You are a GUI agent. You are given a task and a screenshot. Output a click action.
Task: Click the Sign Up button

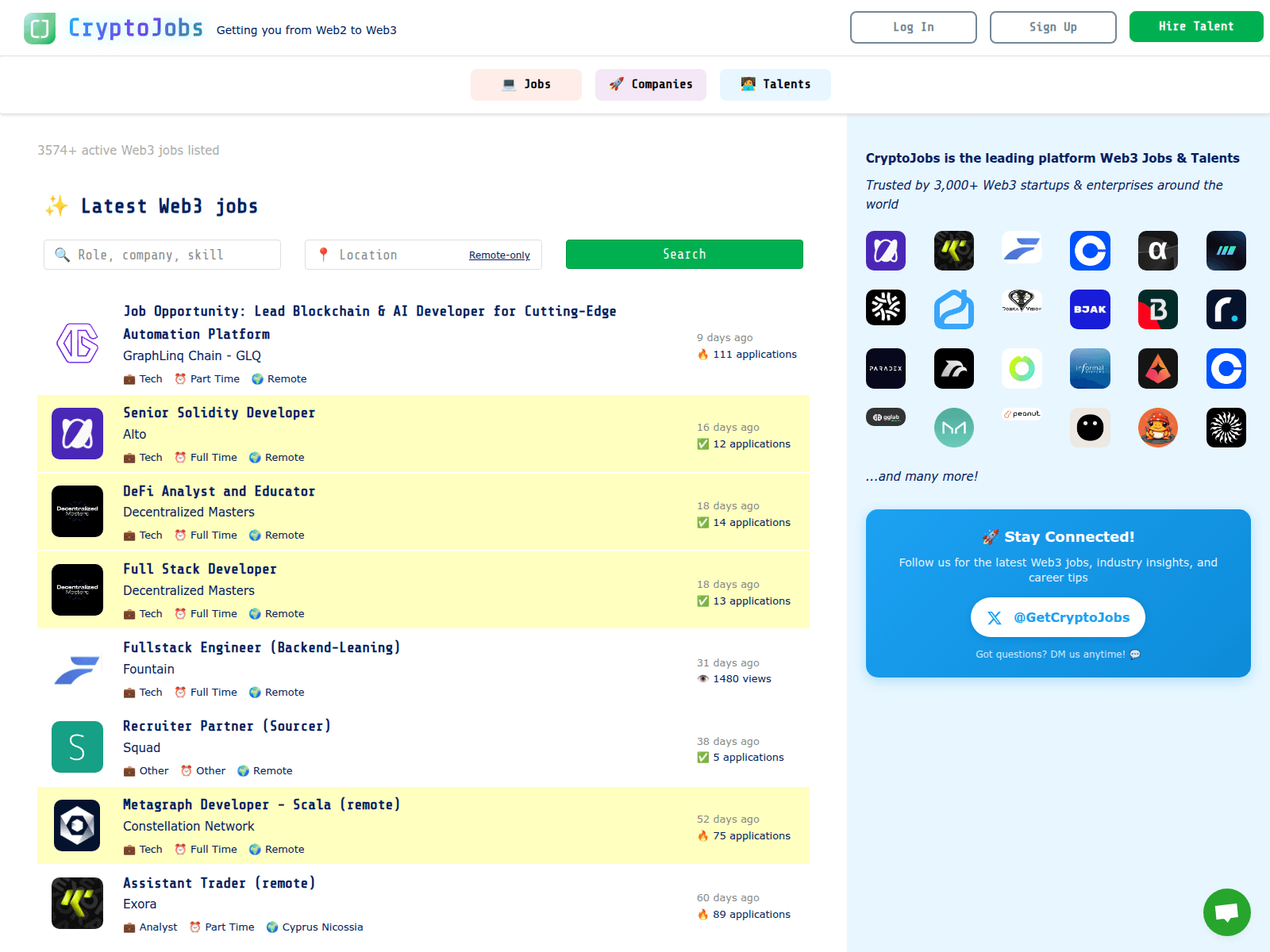1053,27
